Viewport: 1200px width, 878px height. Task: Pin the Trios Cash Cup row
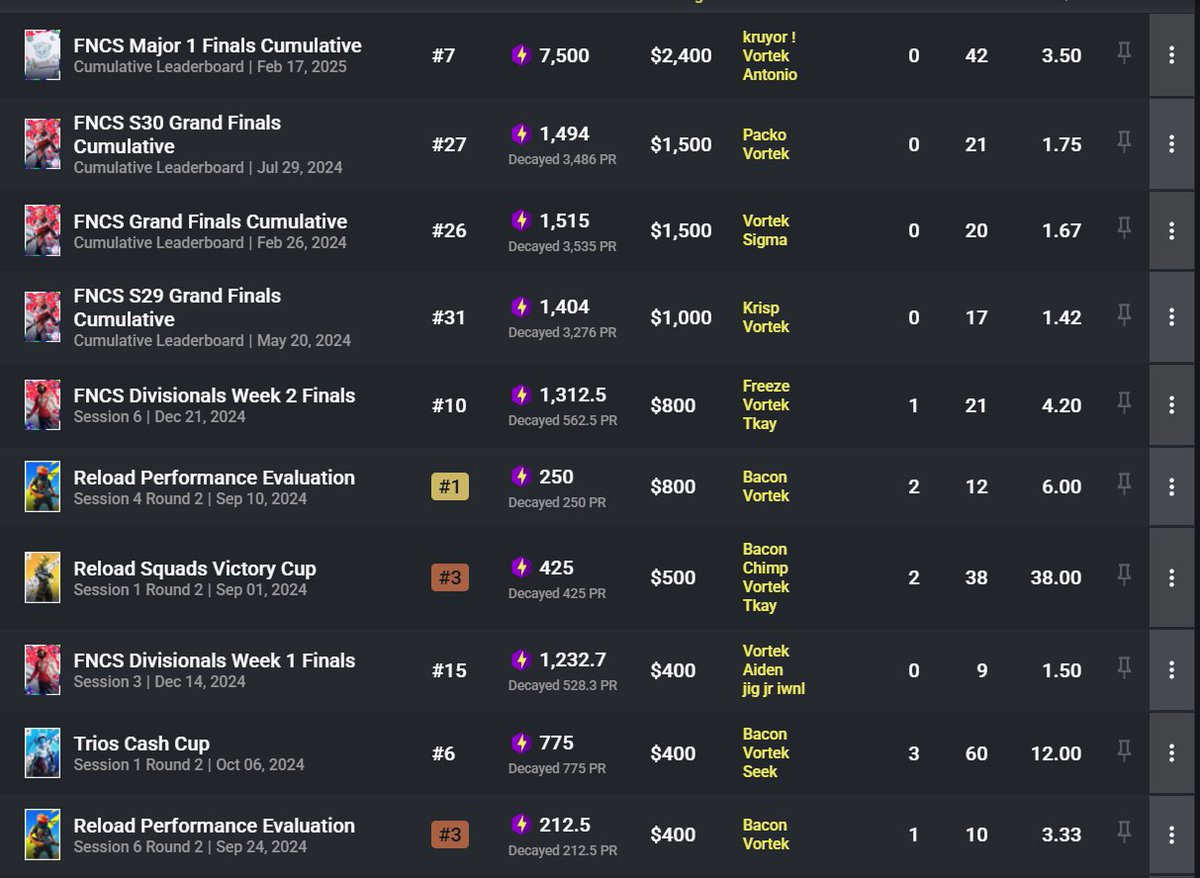pyautogui.click(x=1124, y=752)
